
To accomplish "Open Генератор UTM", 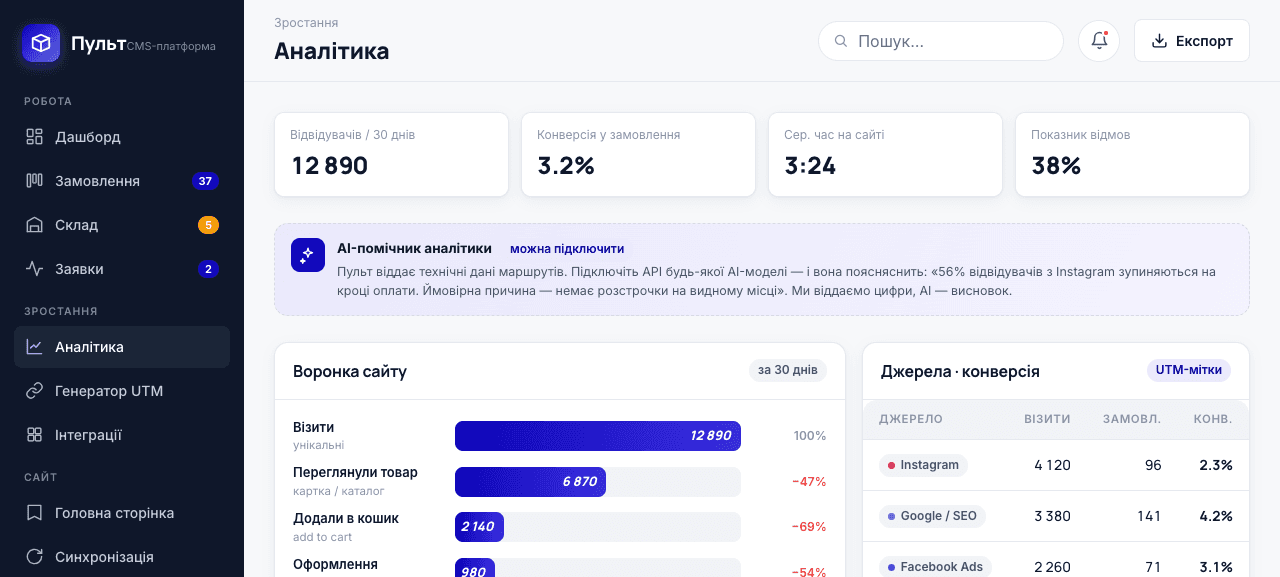I will pos(122,391).
